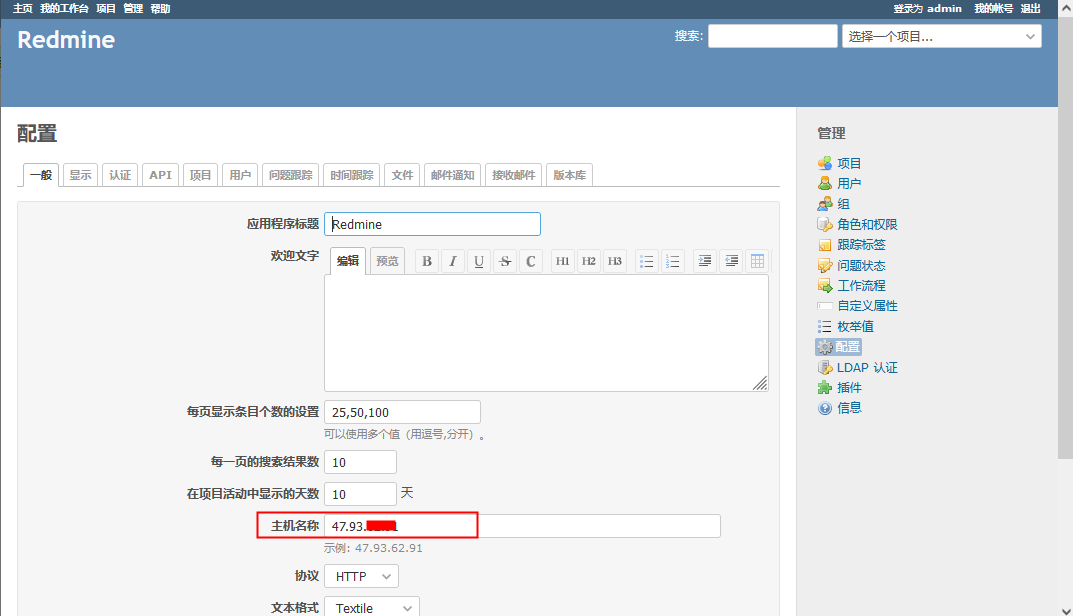This screenshot has width=1073, height=616.
Task: Open the 问题跟踪 settings tab
Action: coord(290,175)
